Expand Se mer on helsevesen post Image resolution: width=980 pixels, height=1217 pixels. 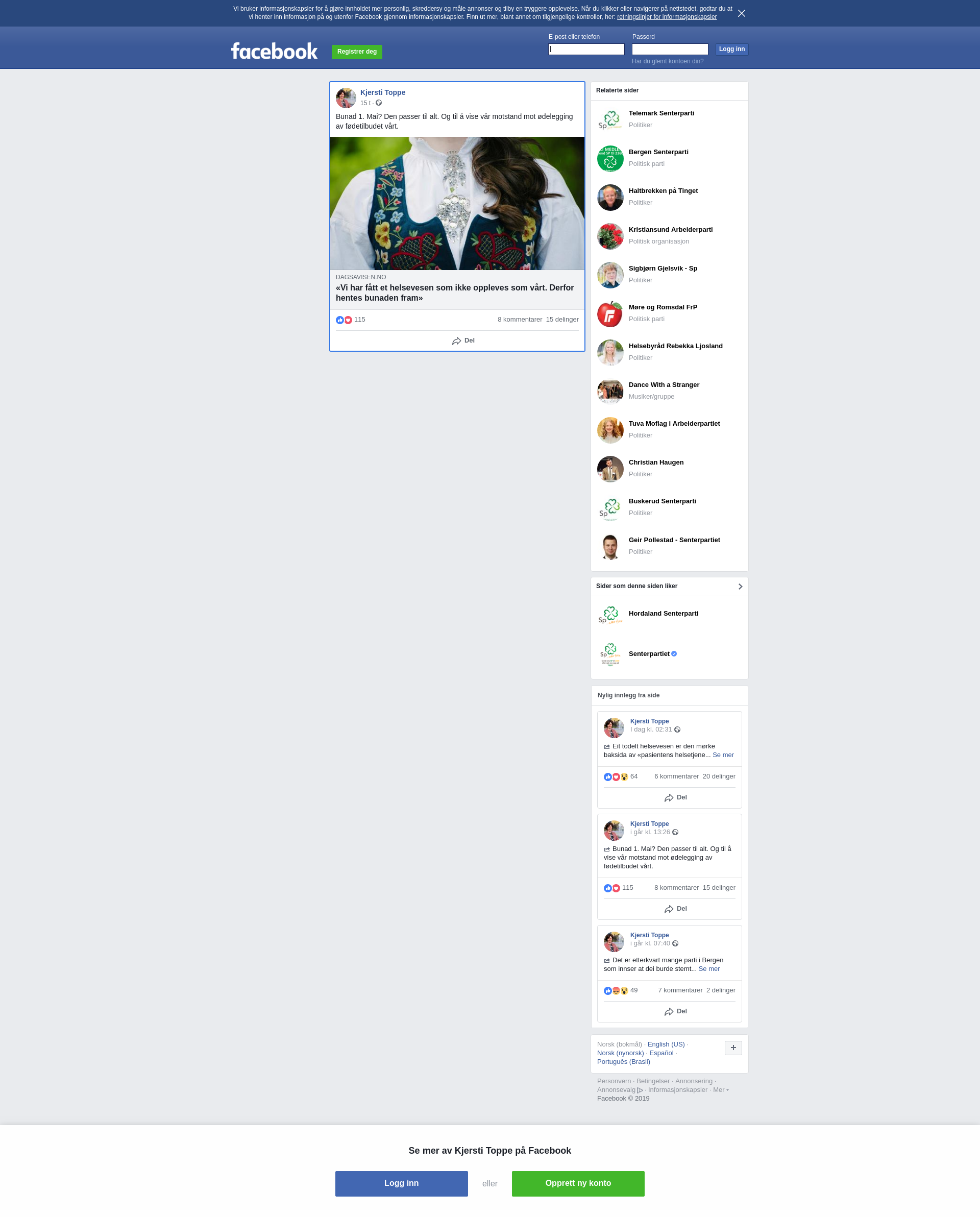723,754
